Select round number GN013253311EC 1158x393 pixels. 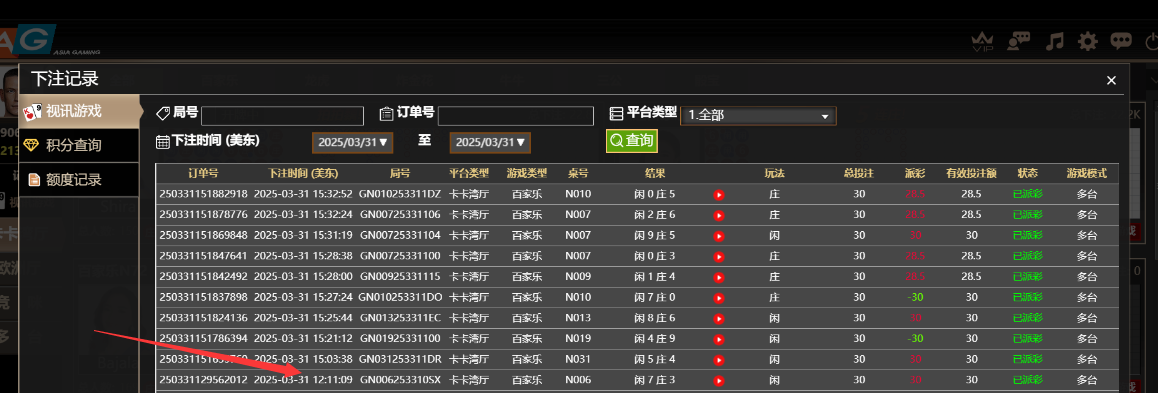[x=400, y=318]
